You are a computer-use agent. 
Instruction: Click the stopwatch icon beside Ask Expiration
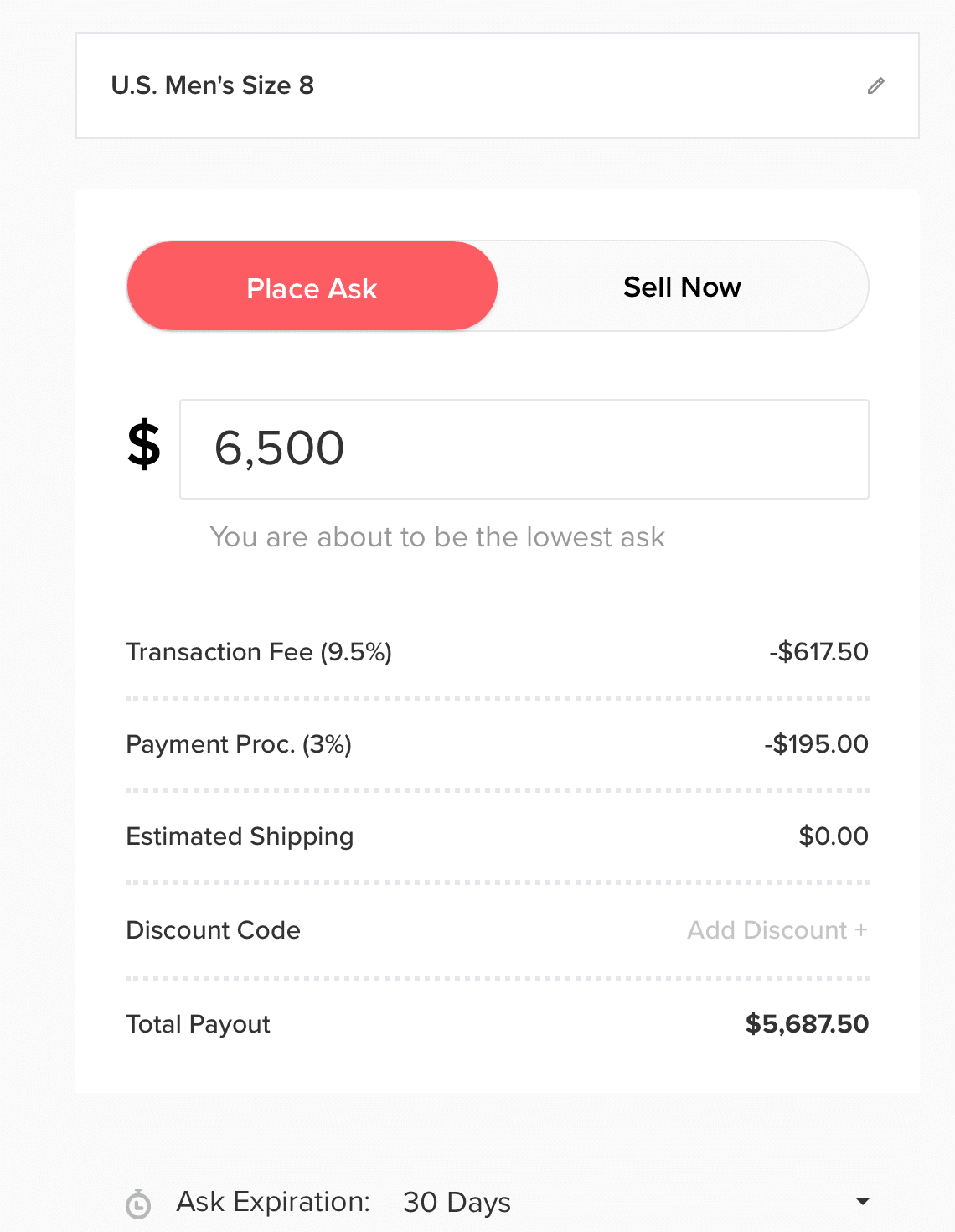point(138,1204)
